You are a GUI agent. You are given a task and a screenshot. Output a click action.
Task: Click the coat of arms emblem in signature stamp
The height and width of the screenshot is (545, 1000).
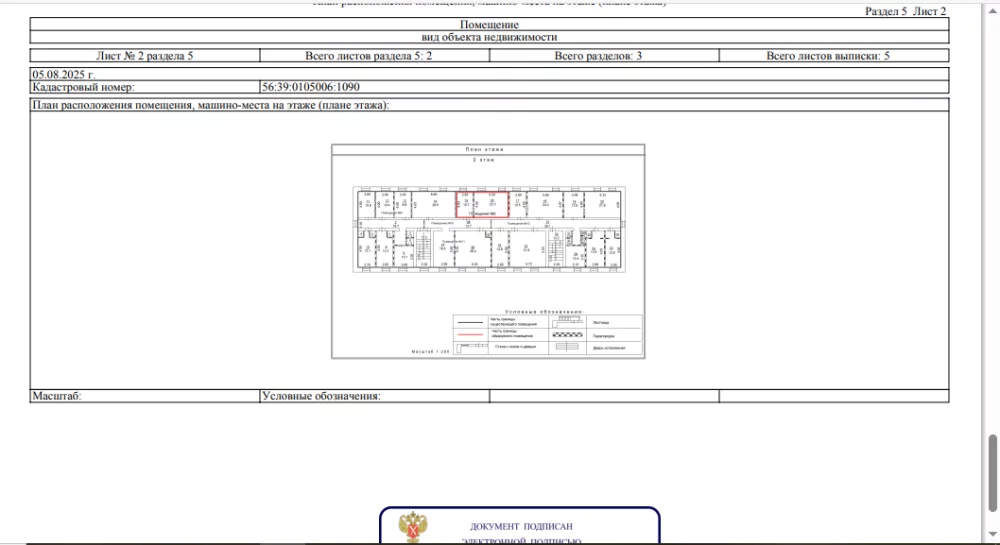(x=410, y=528)
